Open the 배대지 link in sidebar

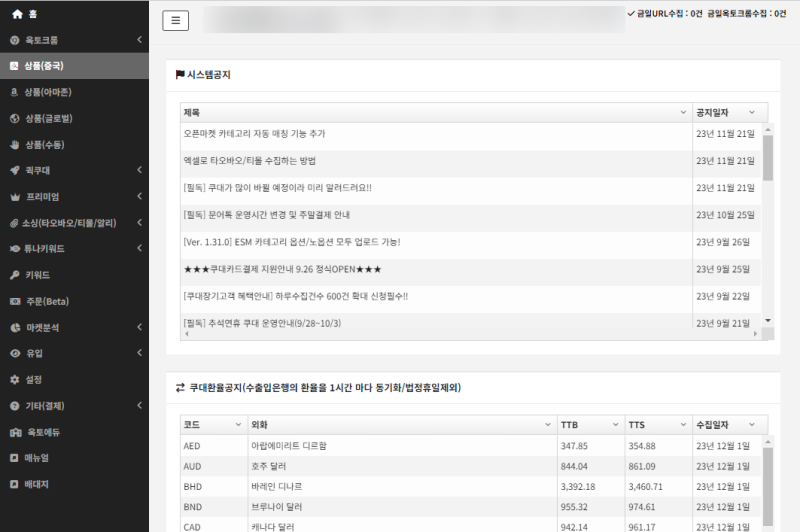[x=74, y=484]
